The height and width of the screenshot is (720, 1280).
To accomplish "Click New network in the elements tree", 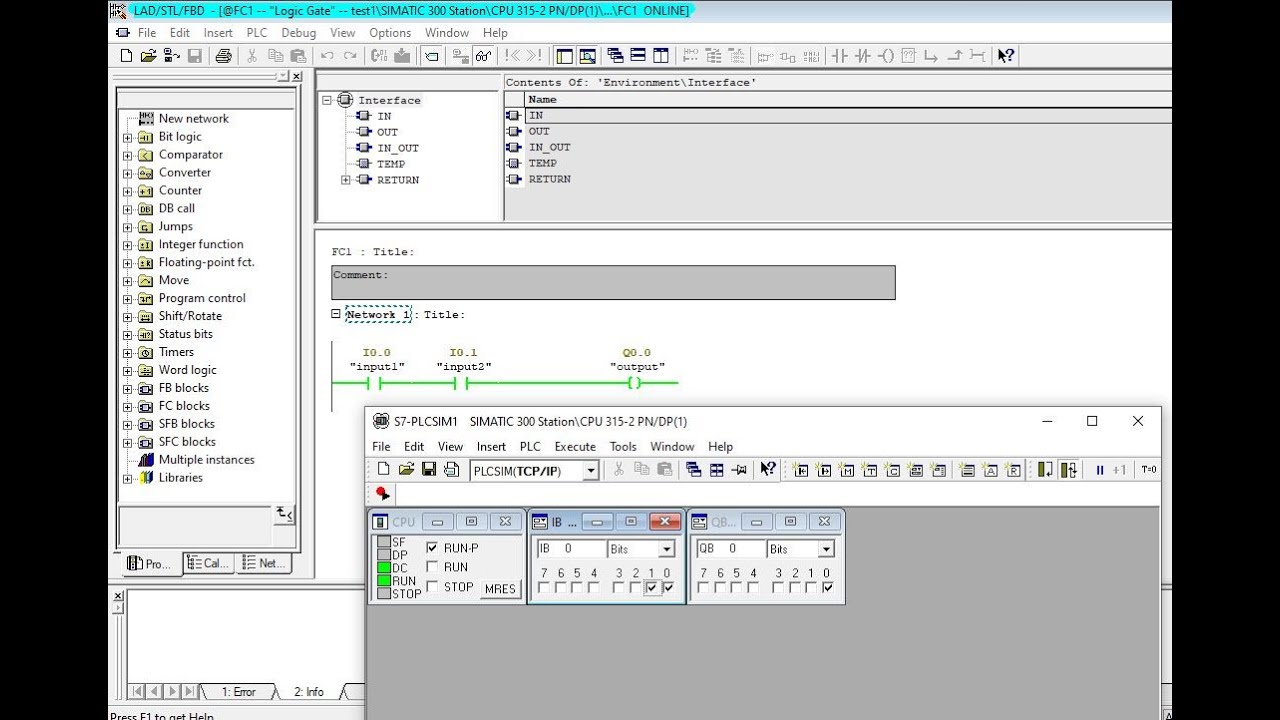I will pos(193,119).
